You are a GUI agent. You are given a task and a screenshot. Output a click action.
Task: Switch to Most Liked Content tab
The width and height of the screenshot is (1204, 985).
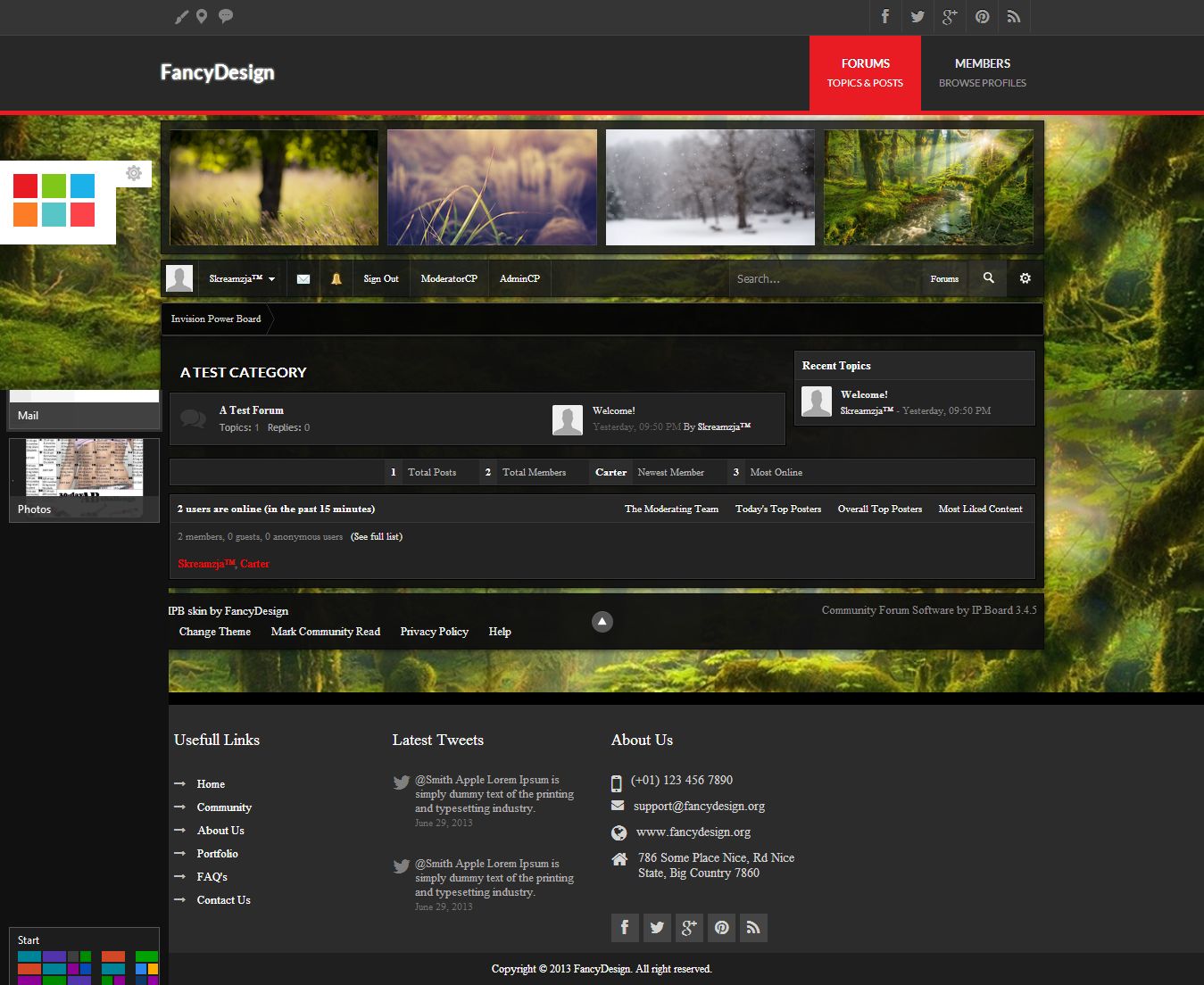(980, 509)
